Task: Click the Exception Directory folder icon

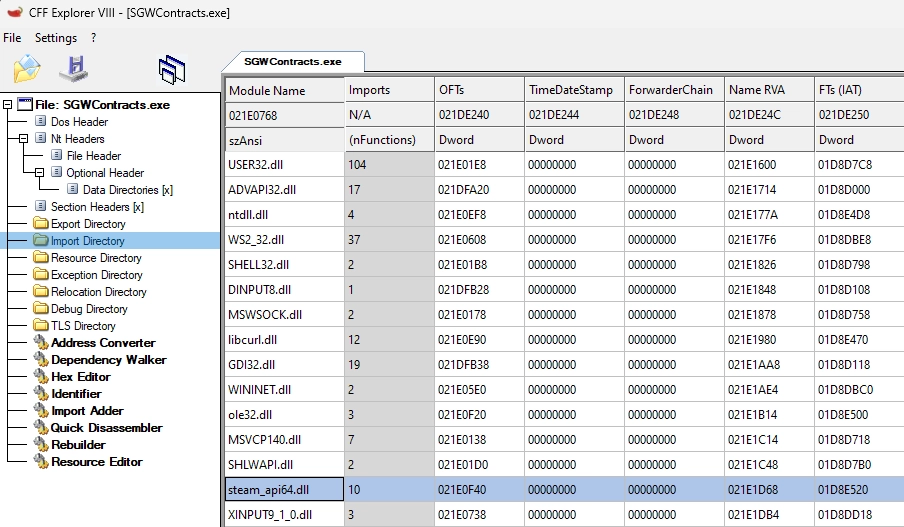Action: pyautogui.click(x=41, y=274)
